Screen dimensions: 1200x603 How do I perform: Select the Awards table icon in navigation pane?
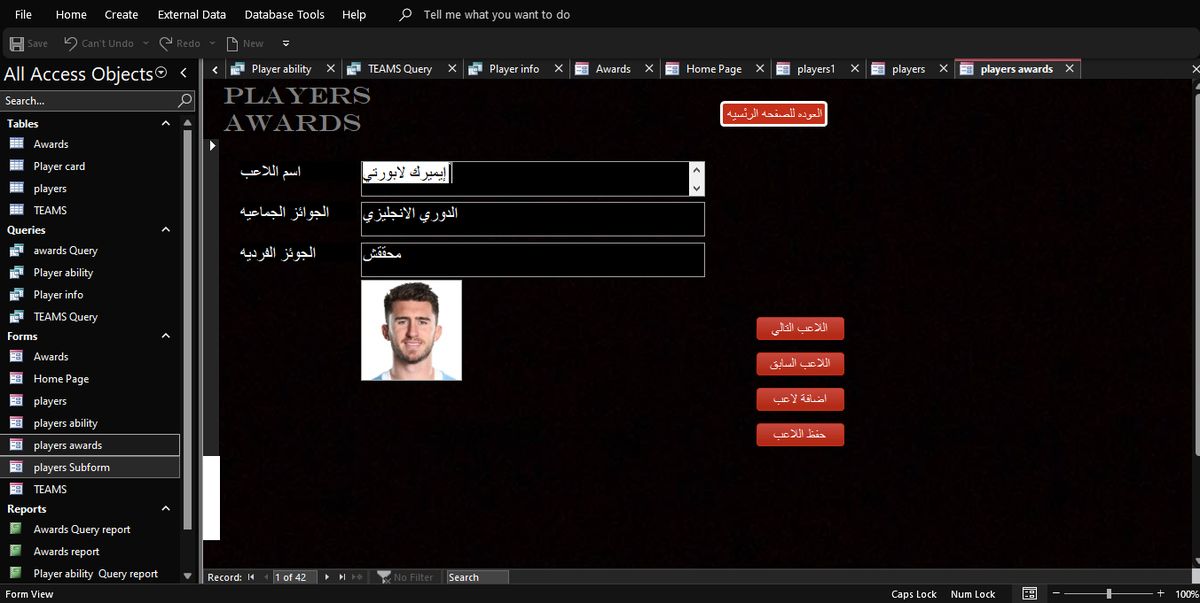click(x=16, y=144)
